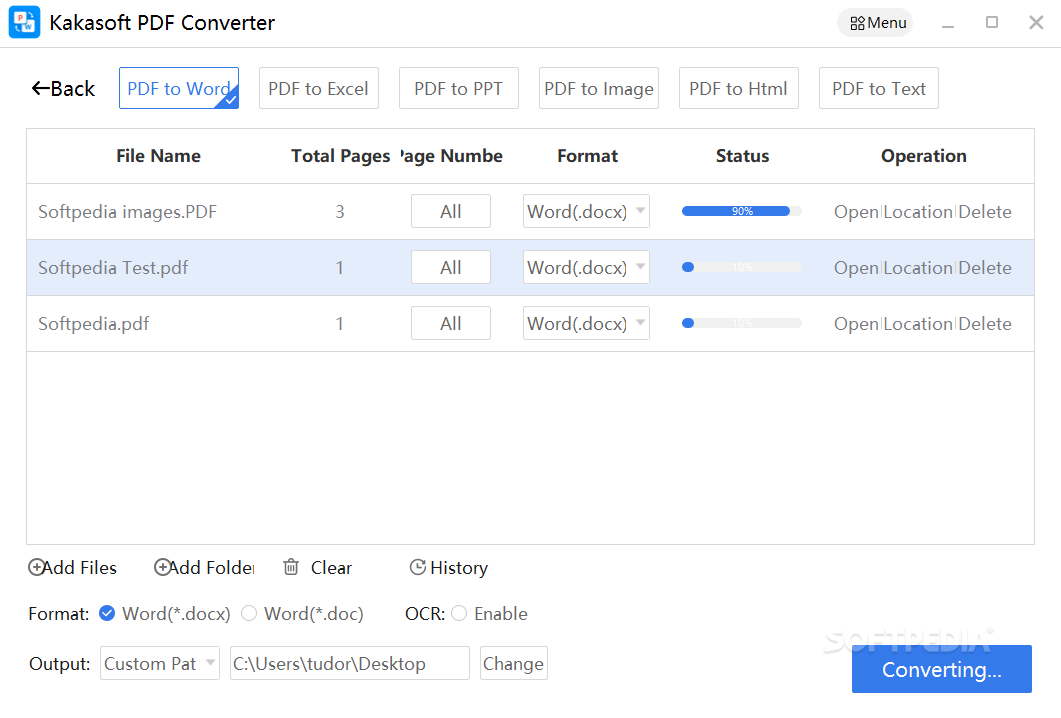Screen dimensions: 1061x718
Task: Click progress bar of Softpedia.pdf
Action: [742, 323]
